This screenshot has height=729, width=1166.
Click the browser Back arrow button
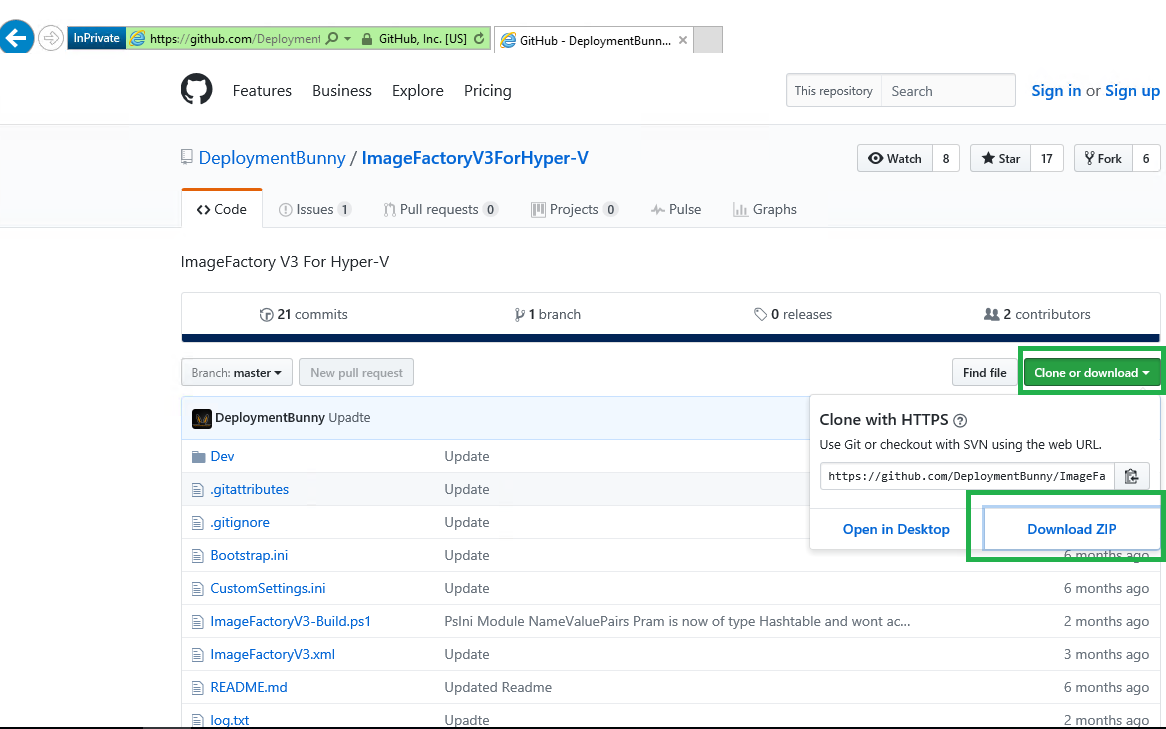16,37
